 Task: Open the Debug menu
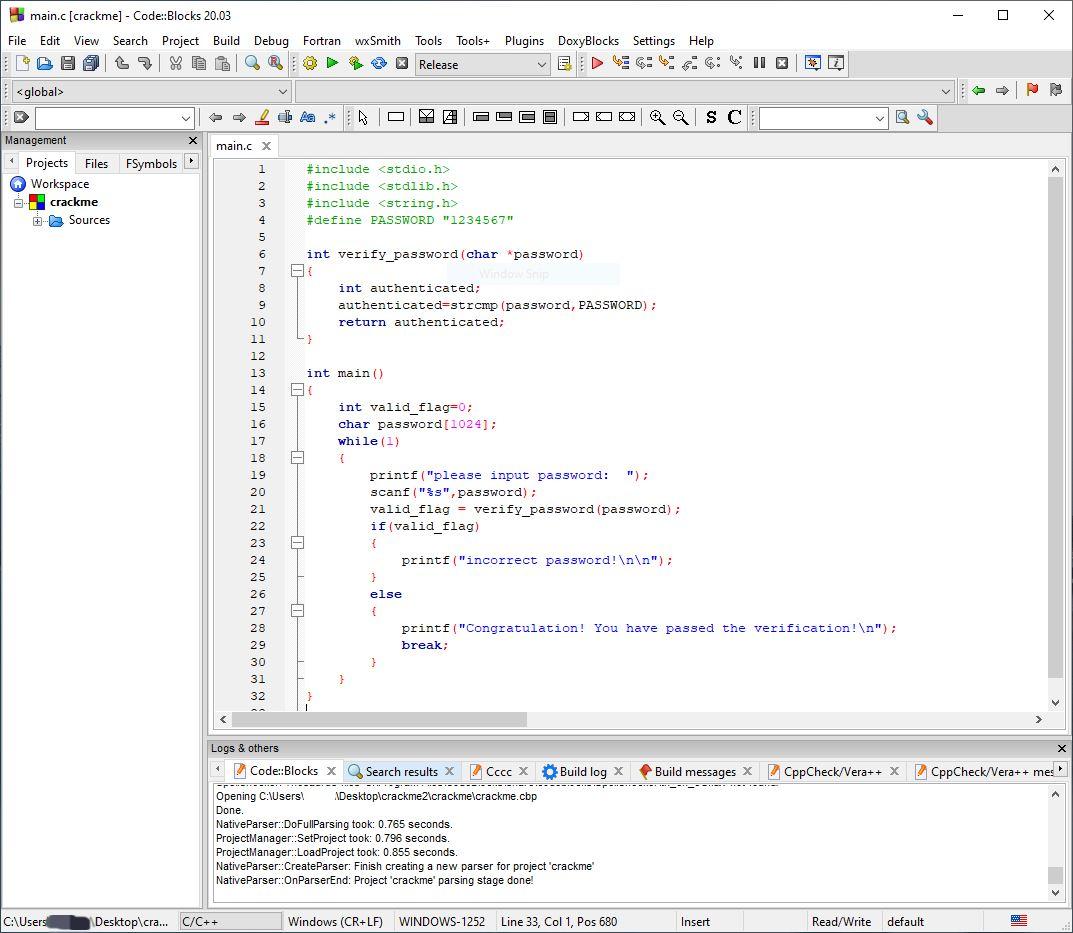[271, 41]
